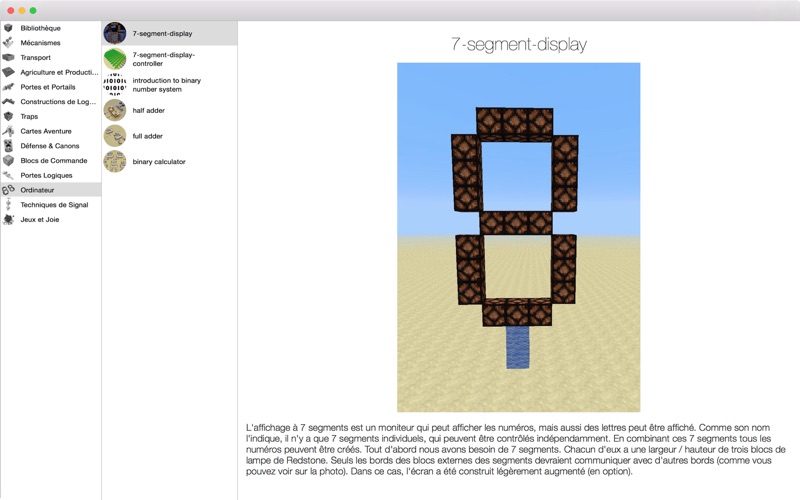Image resolution: width=800 pixels, height=500 pixels.
Task: Click the Portes Logiques icon
Action: (8, 176)
